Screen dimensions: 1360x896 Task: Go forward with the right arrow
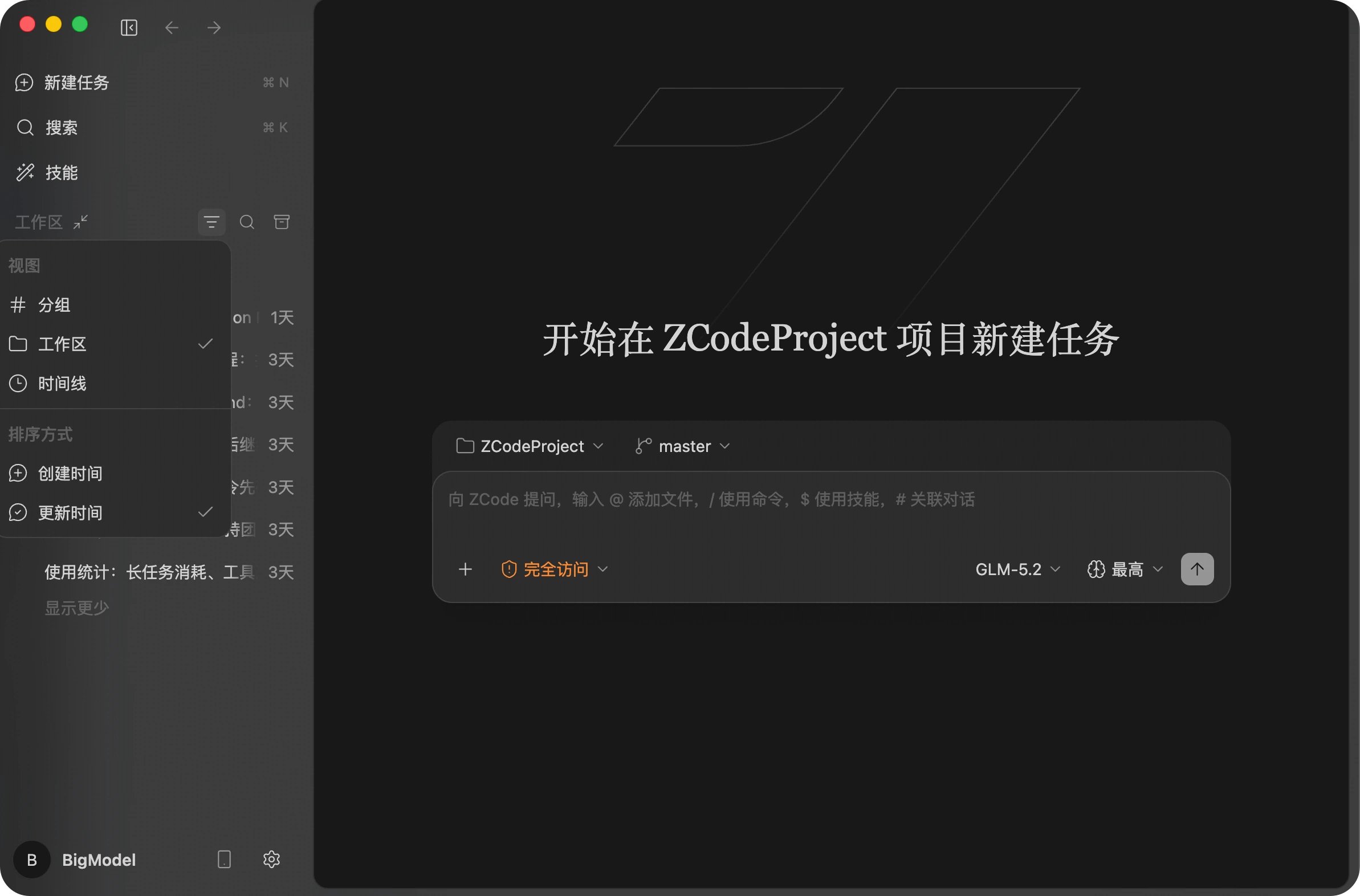tap(214, 27)
